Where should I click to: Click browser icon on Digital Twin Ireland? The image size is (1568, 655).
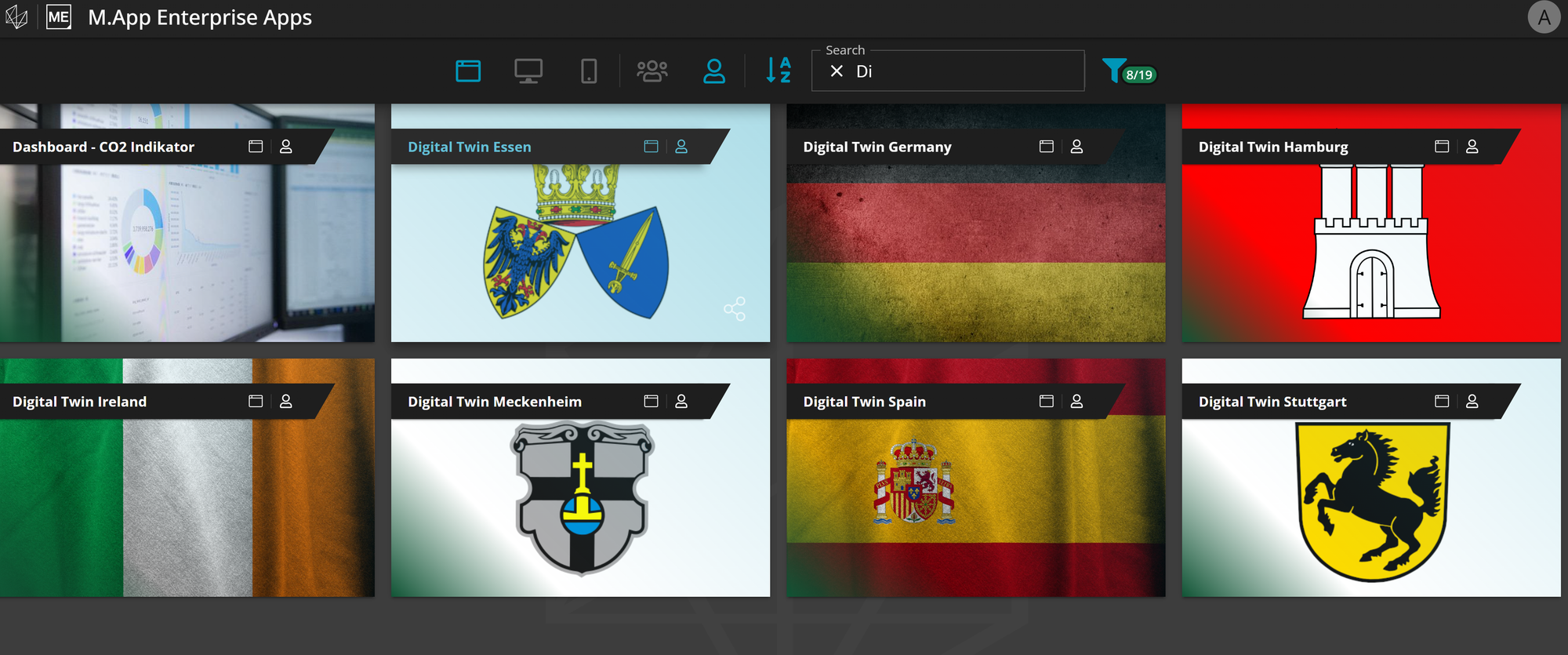[256, 402]
